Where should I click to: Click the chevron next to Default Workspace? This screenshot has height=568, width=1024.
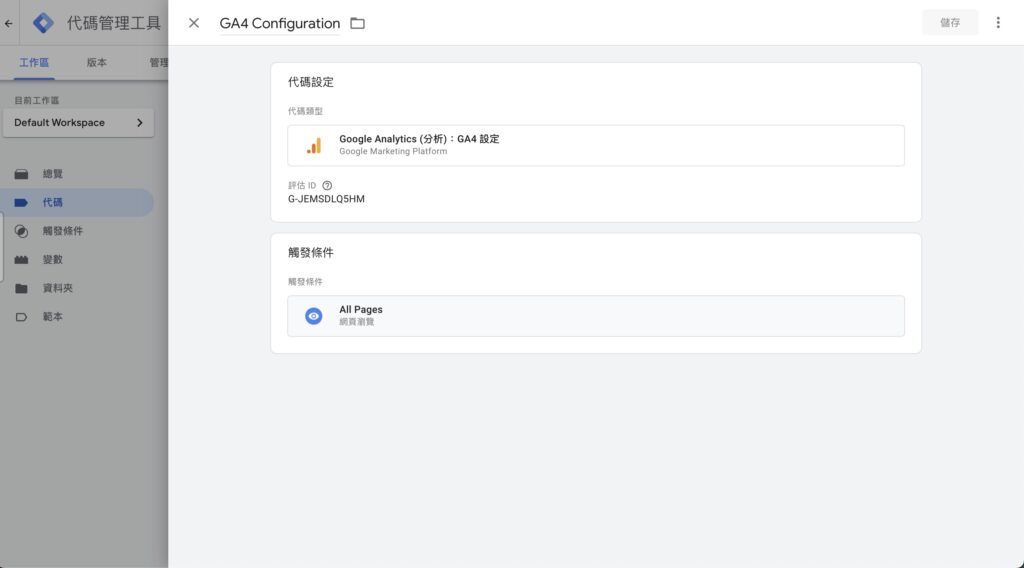point(140,123)
